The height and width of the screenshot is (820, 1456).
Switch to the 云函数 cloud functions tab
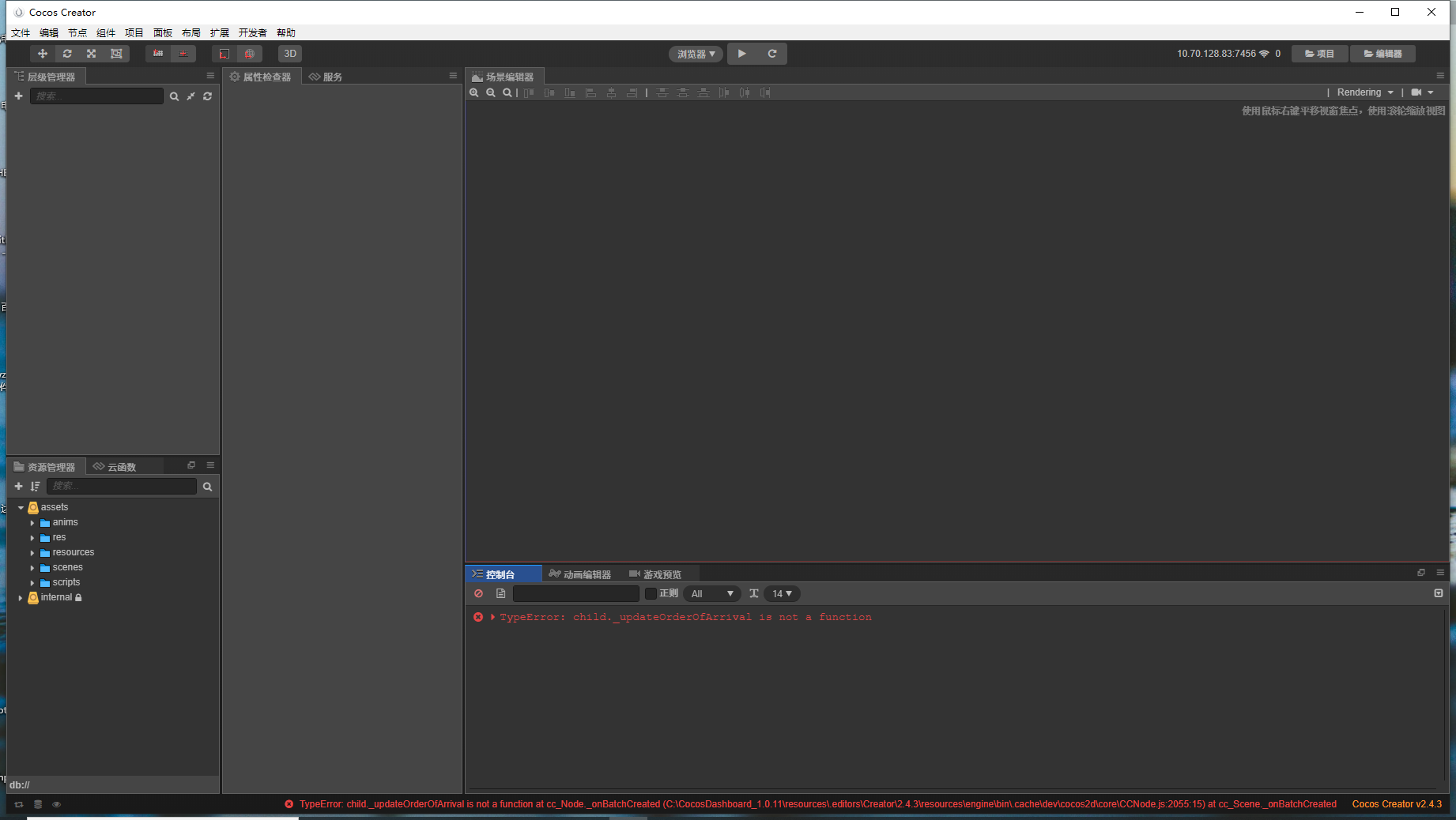[x=115, y=467]
